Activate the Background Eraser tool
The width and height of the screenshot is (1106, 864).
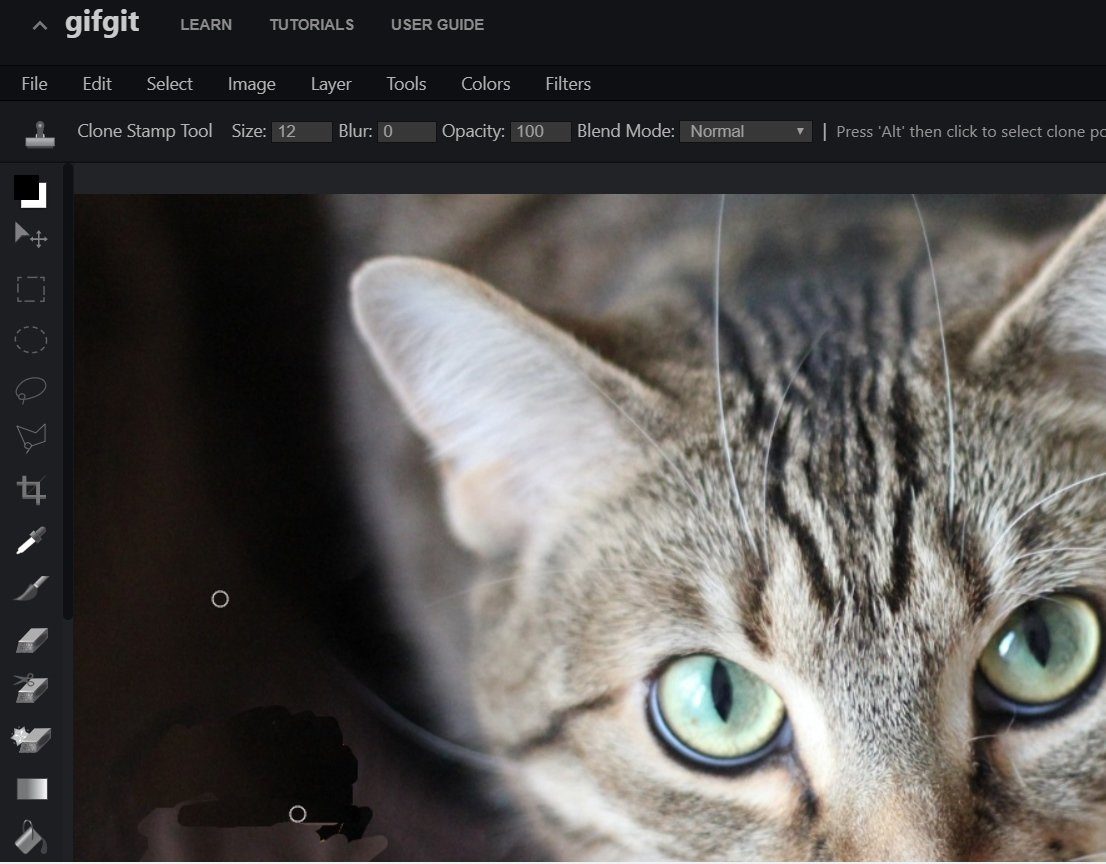point(31,688)
